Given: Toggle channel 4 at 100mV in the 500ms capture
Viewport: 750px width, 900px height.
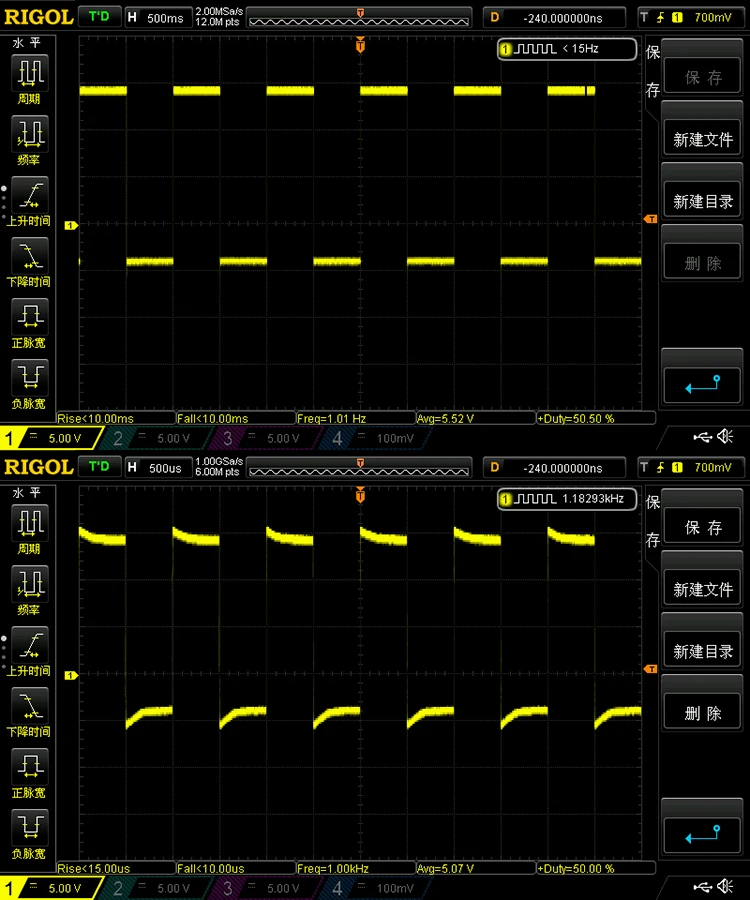Looking at the screenshot, I should pyautogui.click(x=374, y=439).
